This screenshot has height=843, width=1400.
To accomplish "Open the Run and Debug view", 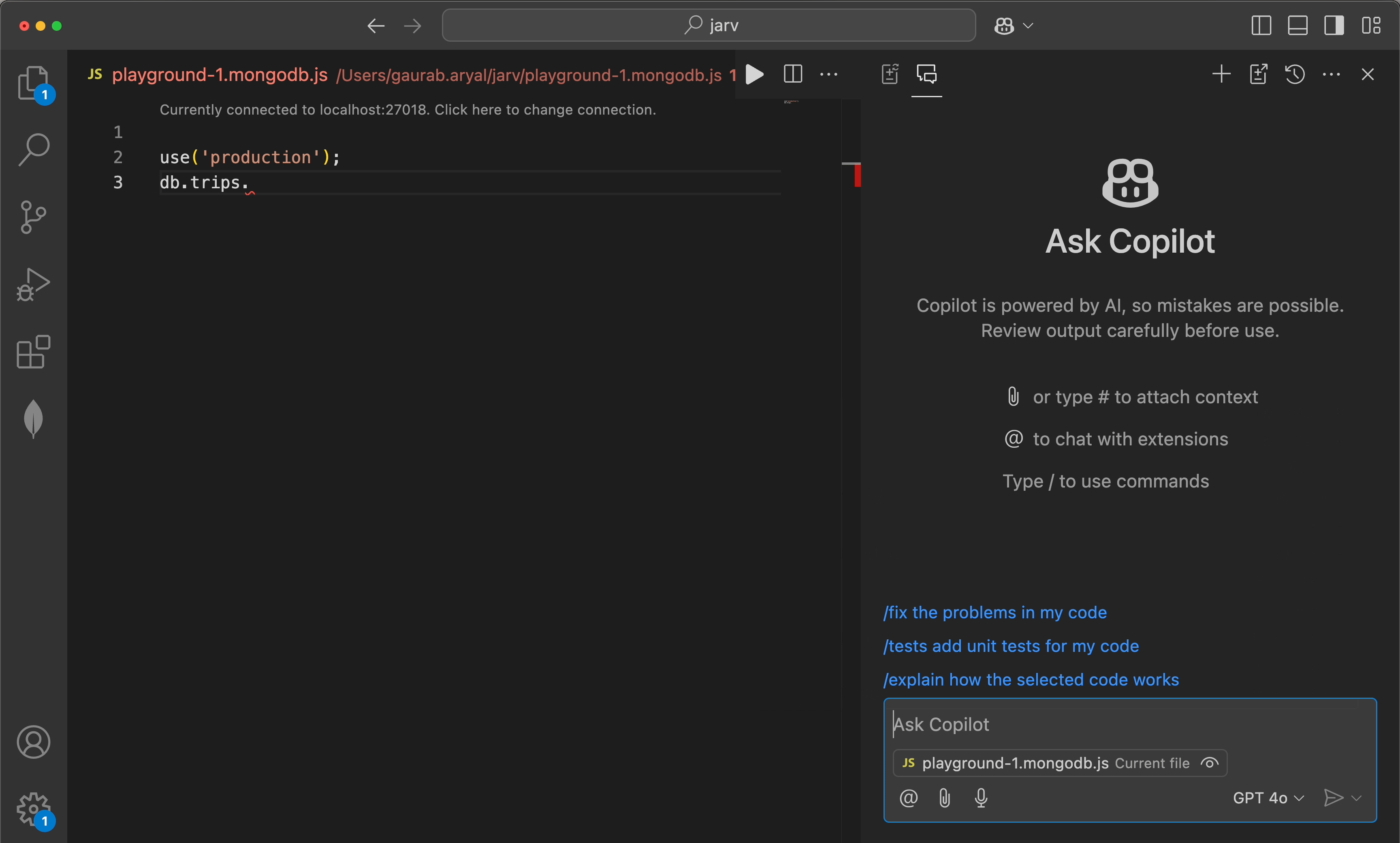I will click(x=34, y=284).
